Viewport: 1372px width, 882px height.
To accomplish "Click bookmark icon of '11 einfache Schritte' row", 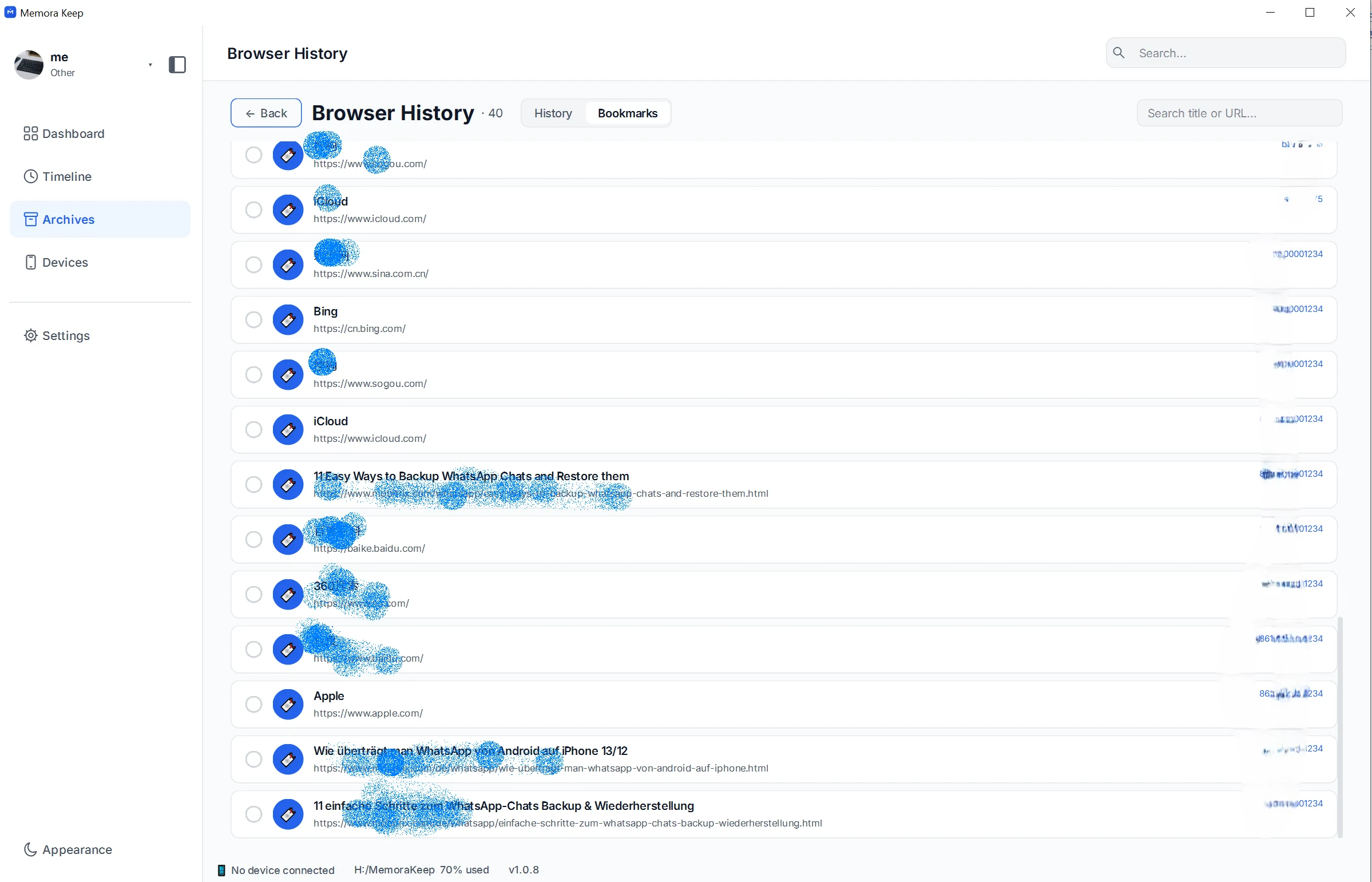I will 288,814.
